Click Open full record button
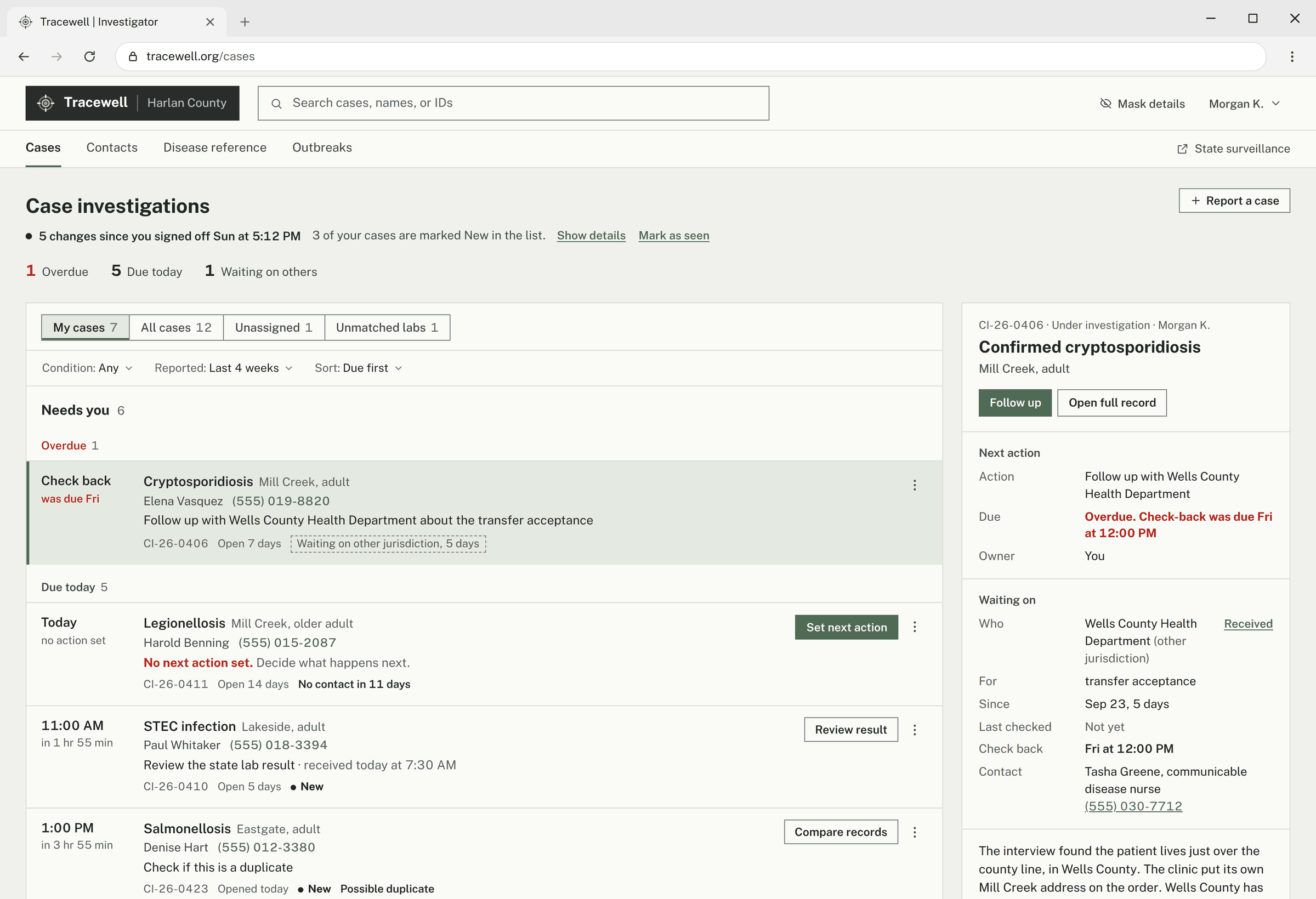Image resolution: width=1316 pixels, height=899 pixels. pyautogui.click(x=1112, y=402)
